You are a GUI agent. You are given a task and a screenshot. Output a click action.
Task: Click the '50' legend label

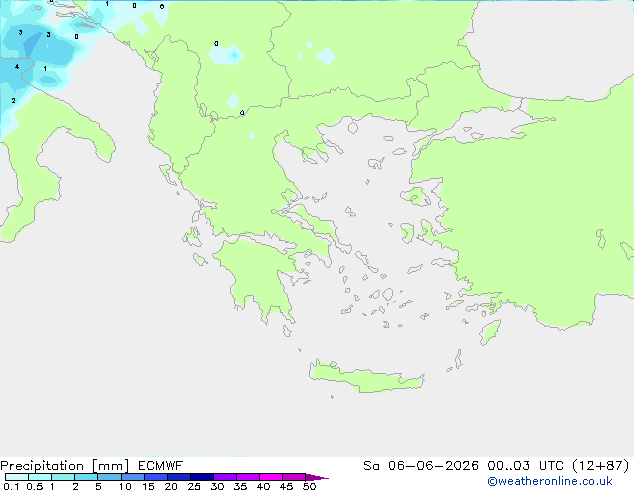coord(309,486)
